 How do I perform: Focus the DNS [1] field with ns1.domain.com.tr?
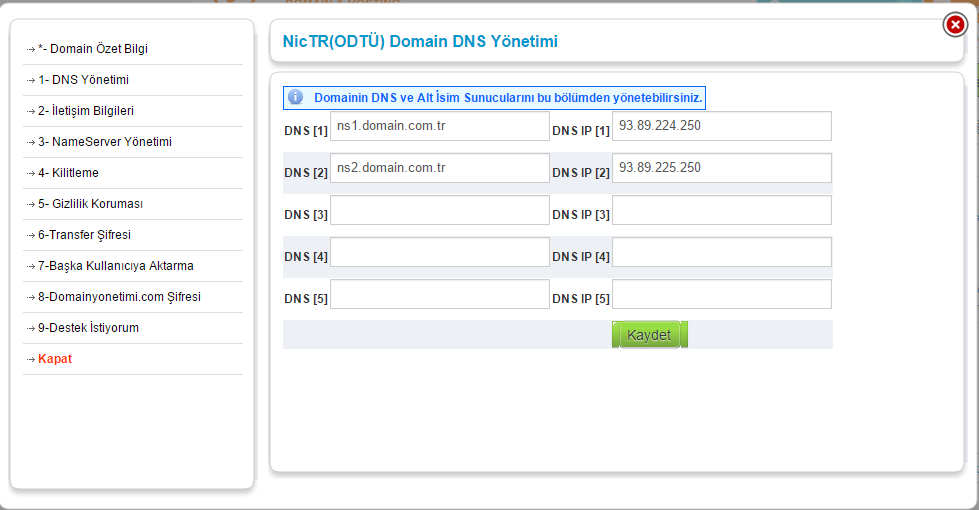[440, 126]
